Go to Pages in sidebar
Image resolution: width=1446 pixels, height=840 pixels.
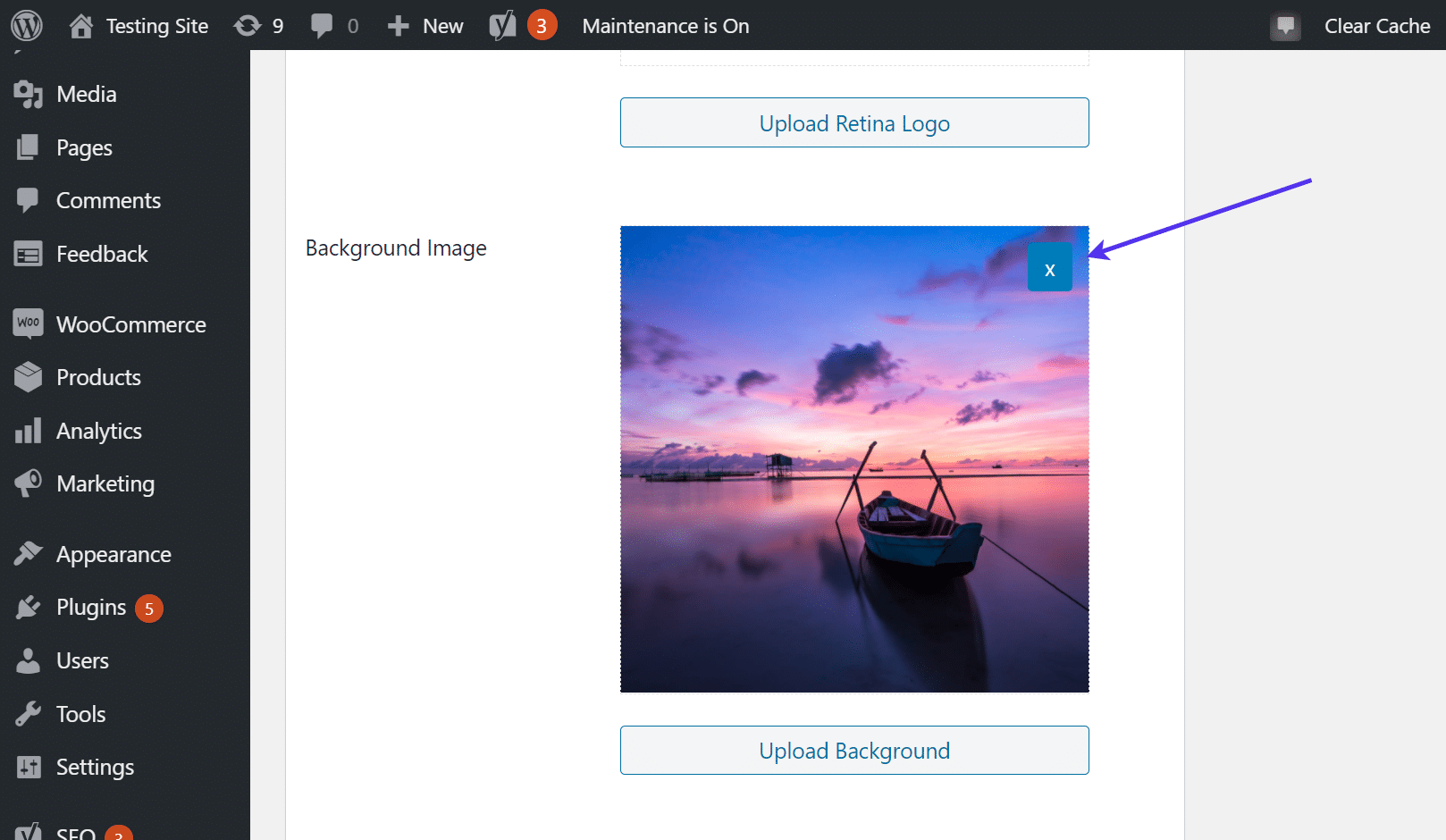coord(84,147)
